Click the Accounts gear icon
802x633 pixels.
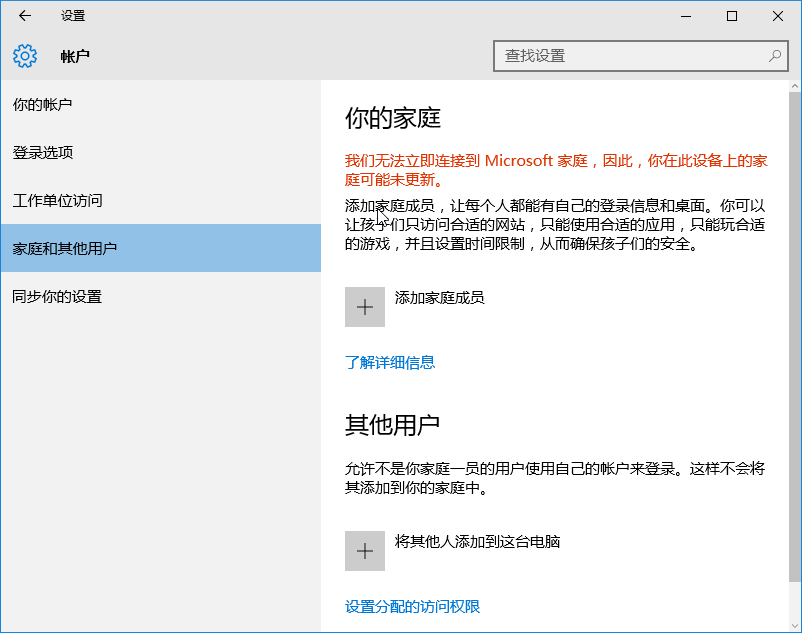[x=25, y=56]
